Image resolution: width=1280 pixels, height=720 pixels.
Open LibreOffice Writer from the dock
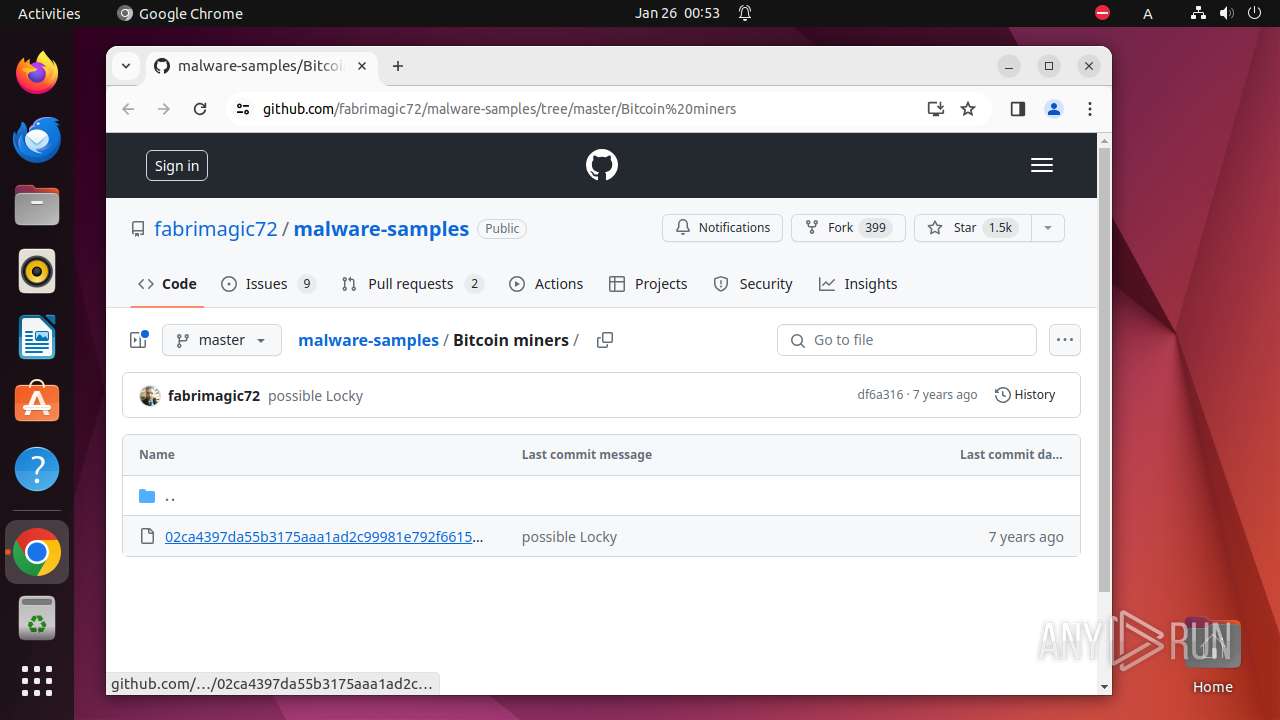pos(37,337)
